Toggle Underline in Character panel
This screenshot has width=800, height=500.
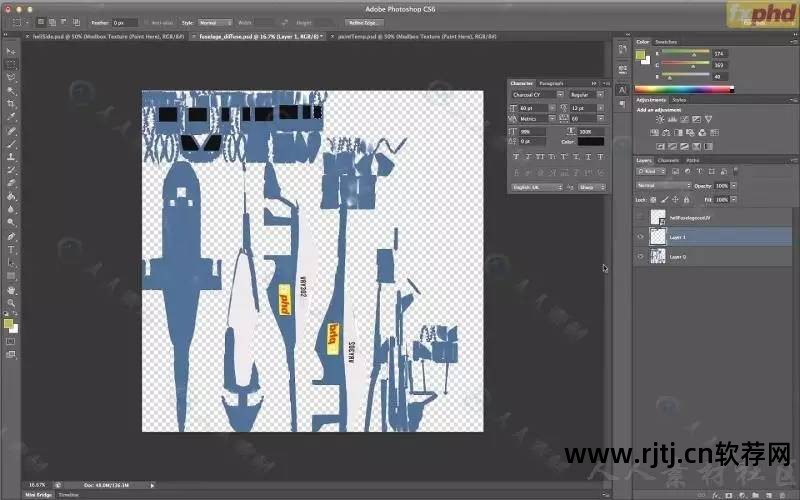click(x=588, y=157)
